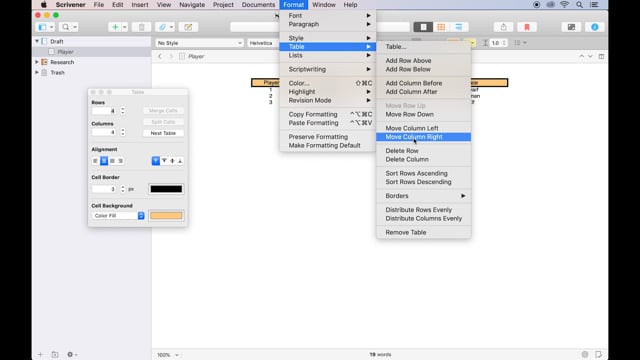The width and height of the screenshot is (640, 360).
Task: Click the compile share icon
Action: click(x=503, y=27)
